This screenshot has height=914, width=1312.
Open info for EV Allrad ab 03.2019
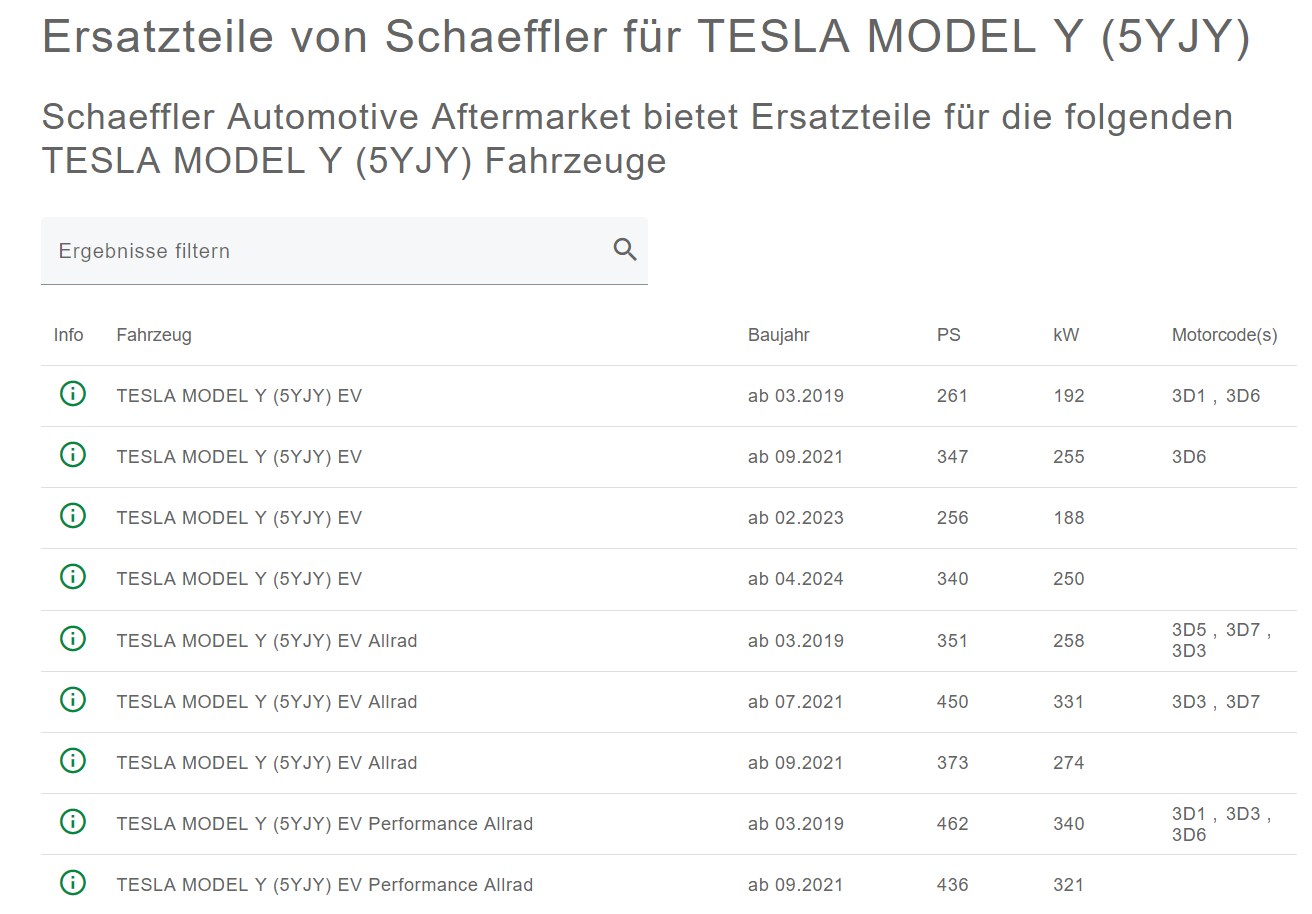click(x=71, y=639)
